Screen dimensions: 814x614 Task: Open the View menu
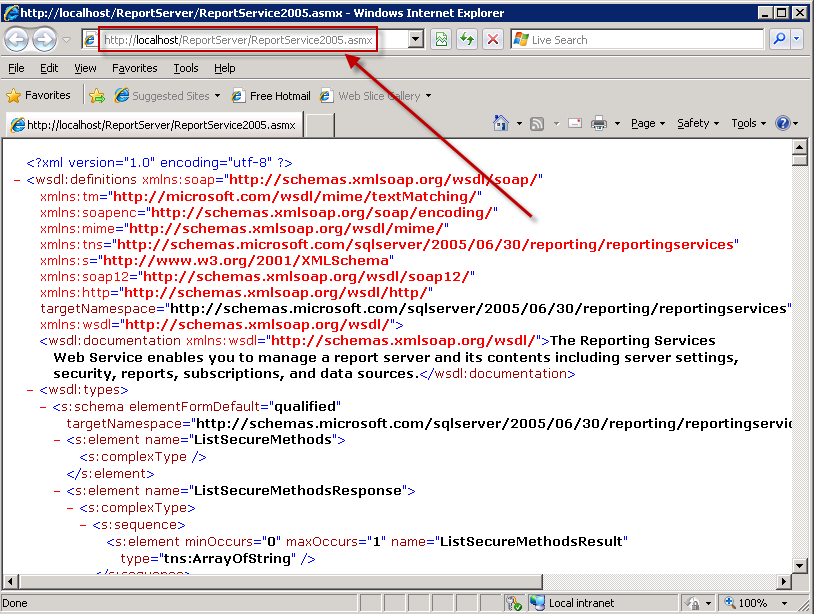tap(85, 68)
